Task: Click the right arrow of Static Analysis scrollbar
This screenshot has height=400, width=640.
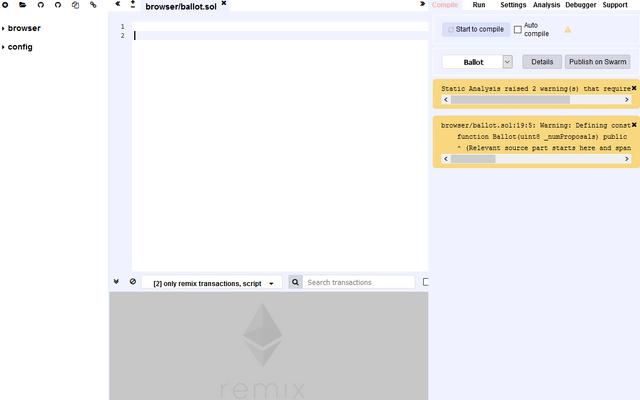Action: click(627, 100)
